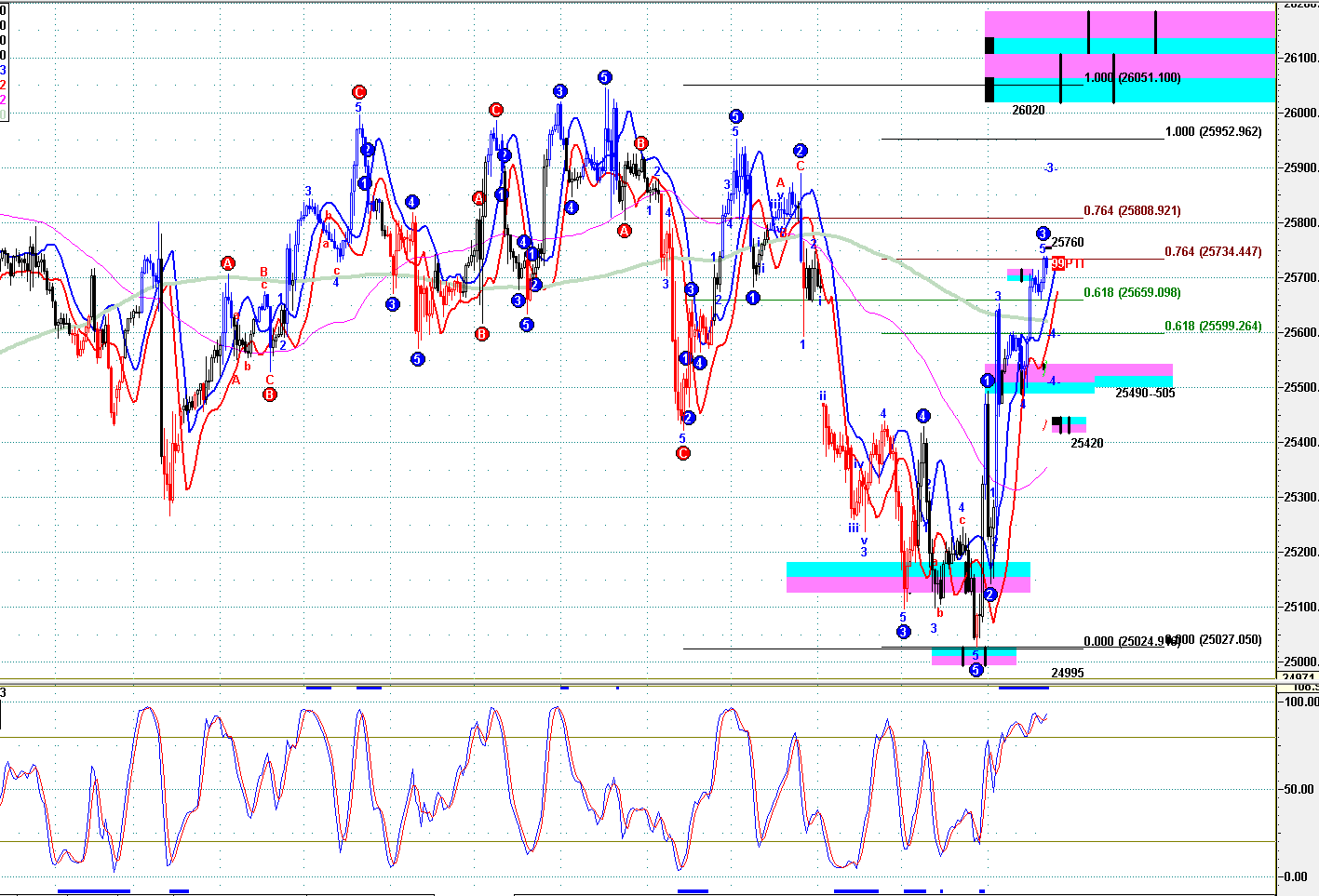1319x896 pixels.
Task: Click the 26100 tick on price axis
Action: point(1299,58)
